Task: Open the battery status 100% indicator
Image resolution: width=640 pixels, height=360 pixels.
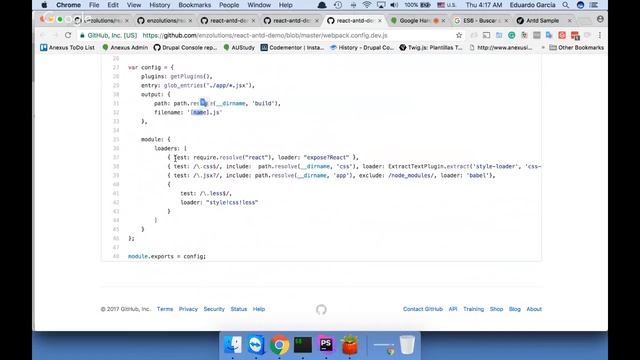Action: (417, 5)
